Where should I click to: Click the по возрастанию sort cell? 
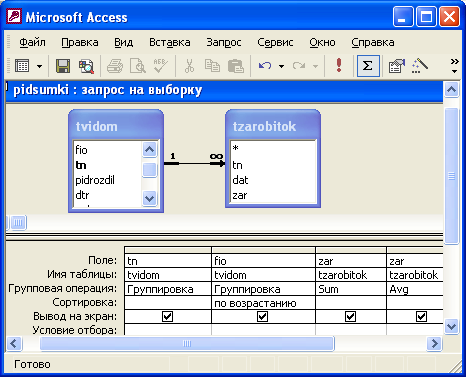click(263, 303)
